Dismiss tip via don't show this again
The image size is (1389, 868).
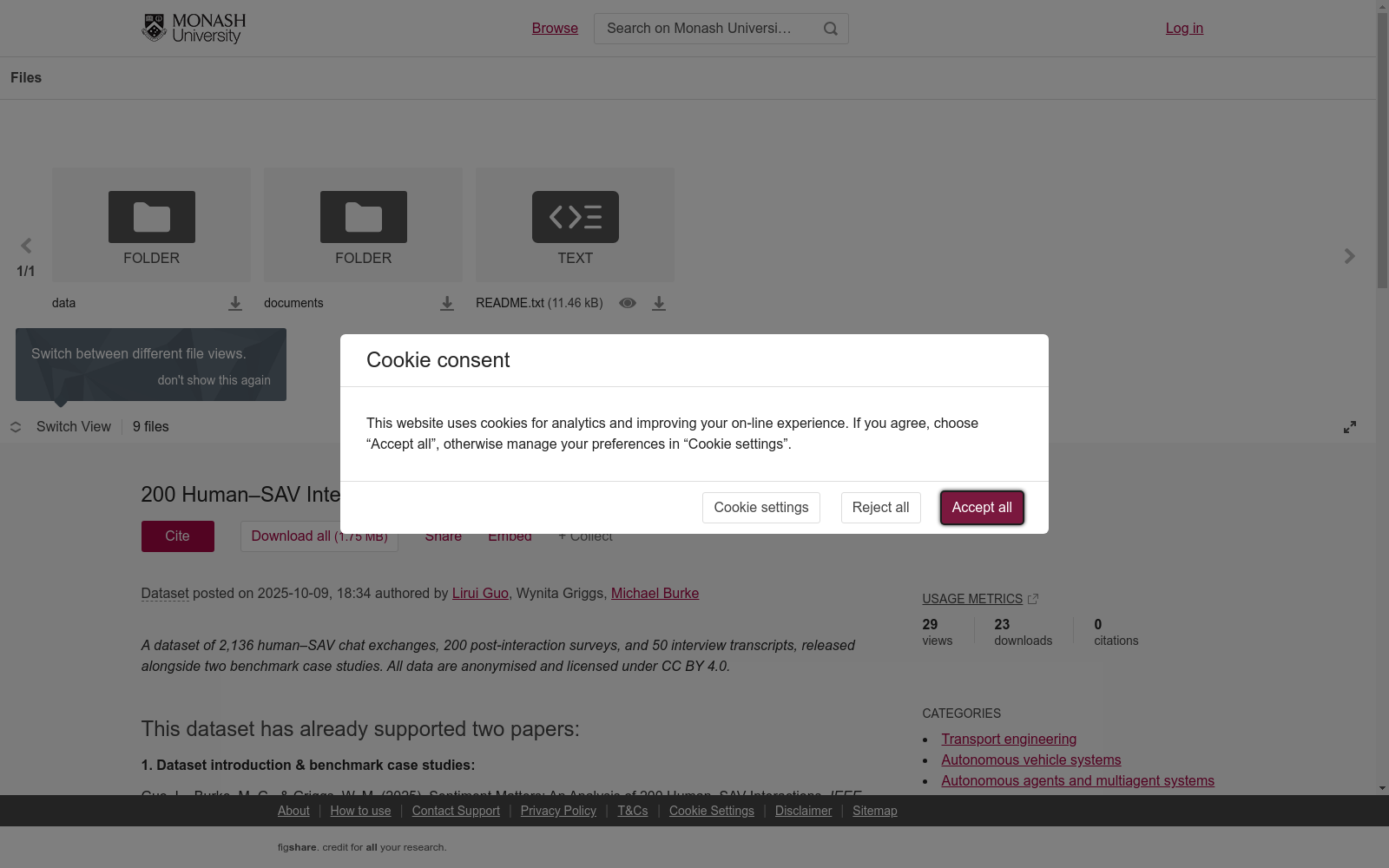tap(214, 380)
